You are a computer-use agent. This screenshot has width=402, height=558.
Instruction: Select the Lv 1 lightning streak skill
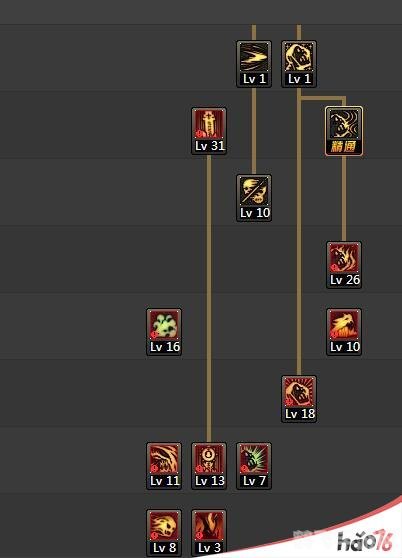coord(254,64)
